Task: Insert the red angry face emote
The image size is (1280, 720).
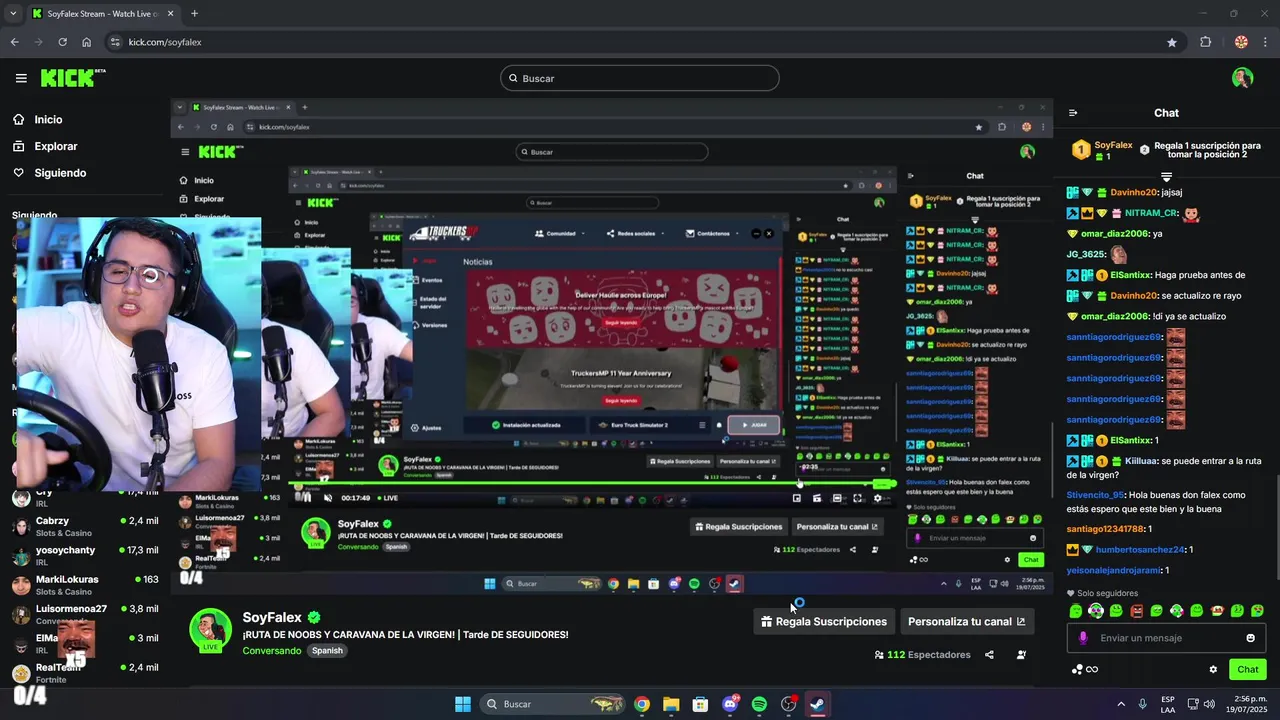Action: tap(1136, 610)
